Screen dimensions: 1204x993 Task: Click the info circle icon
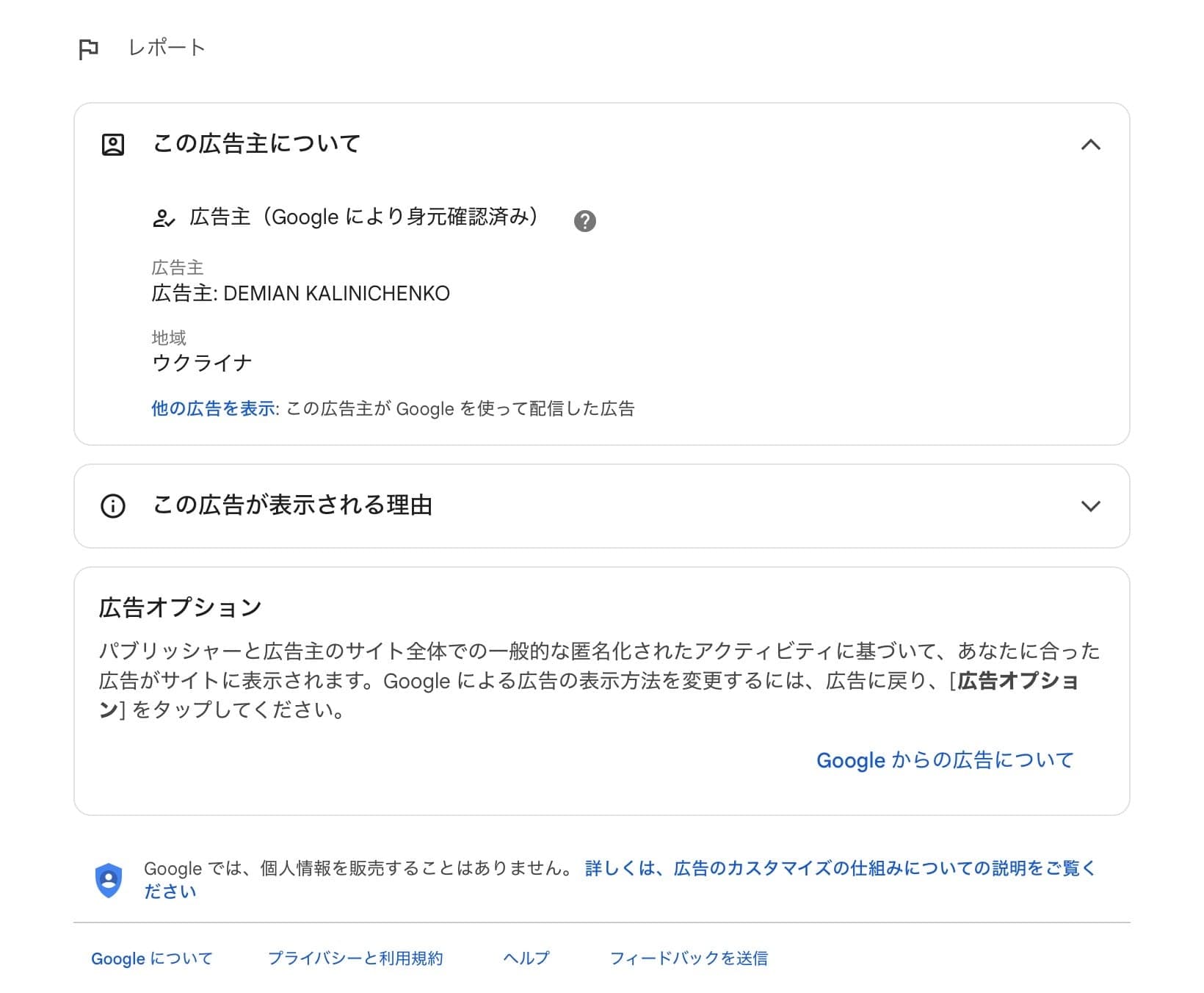(x=112, y=506)
